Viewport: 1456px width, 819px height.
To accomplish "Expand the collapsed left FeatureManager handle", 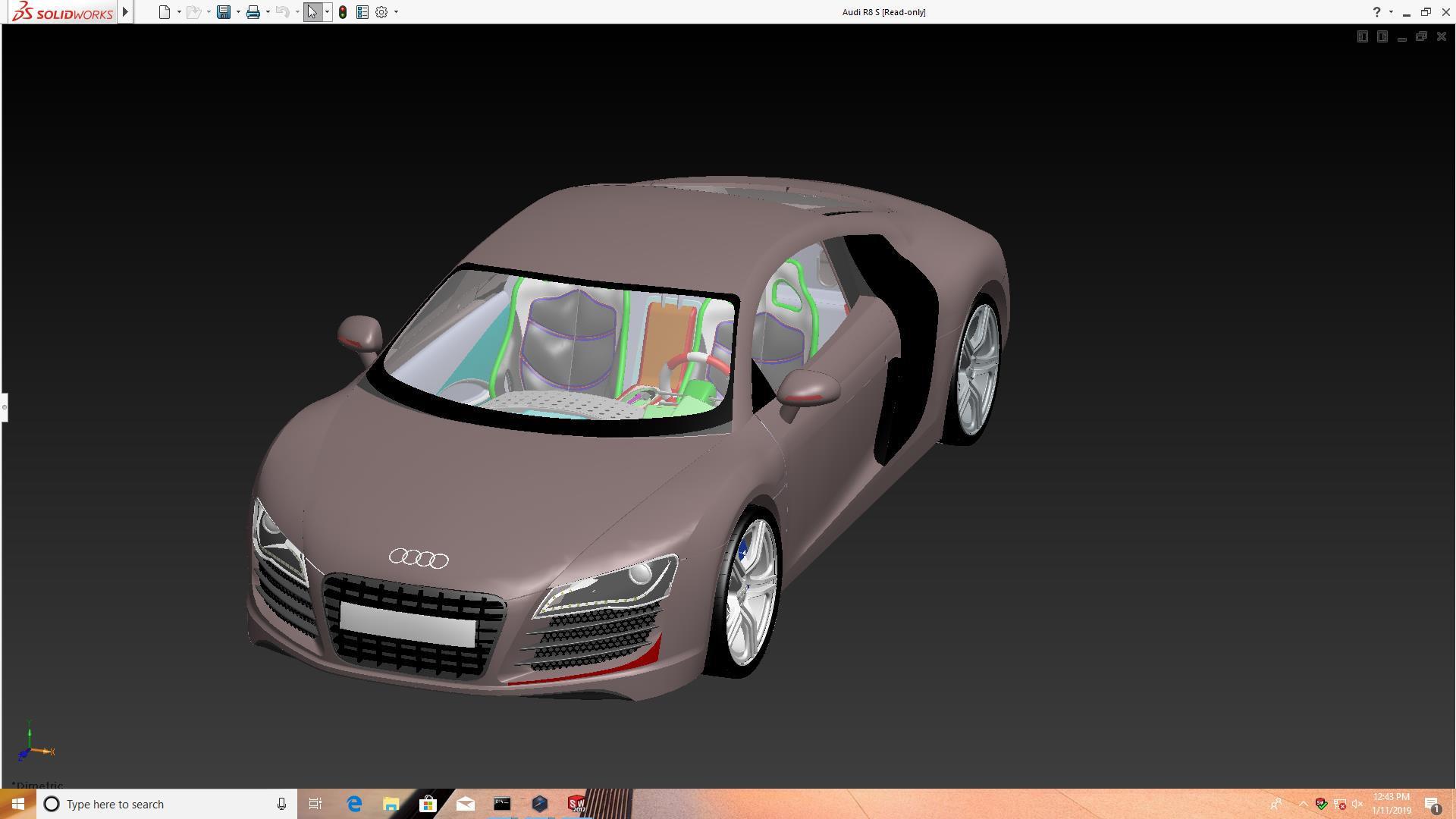I will [4, 407].
